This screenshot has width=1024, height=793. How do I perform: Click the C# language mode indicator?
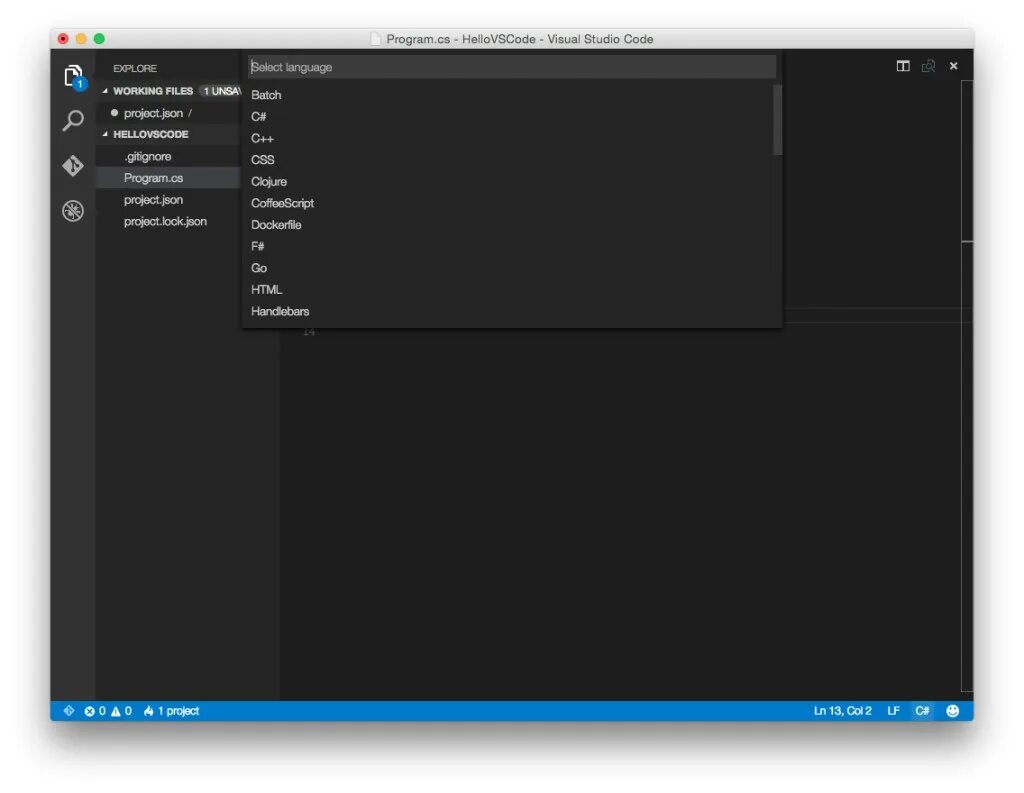pyautogui.click(x=922, y=711)
